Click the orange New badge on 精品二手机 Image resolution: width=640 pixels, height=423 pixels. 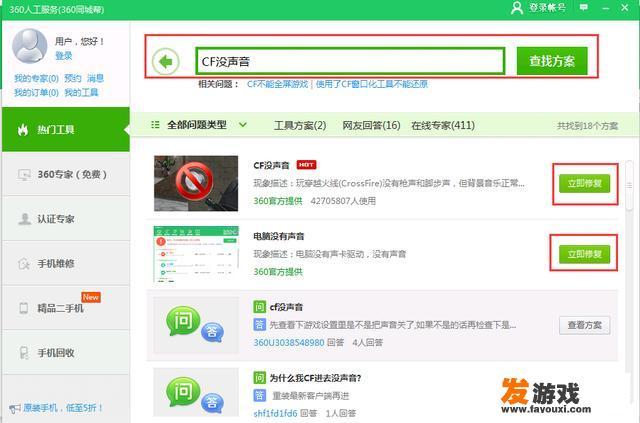click(x=91, y=297)
